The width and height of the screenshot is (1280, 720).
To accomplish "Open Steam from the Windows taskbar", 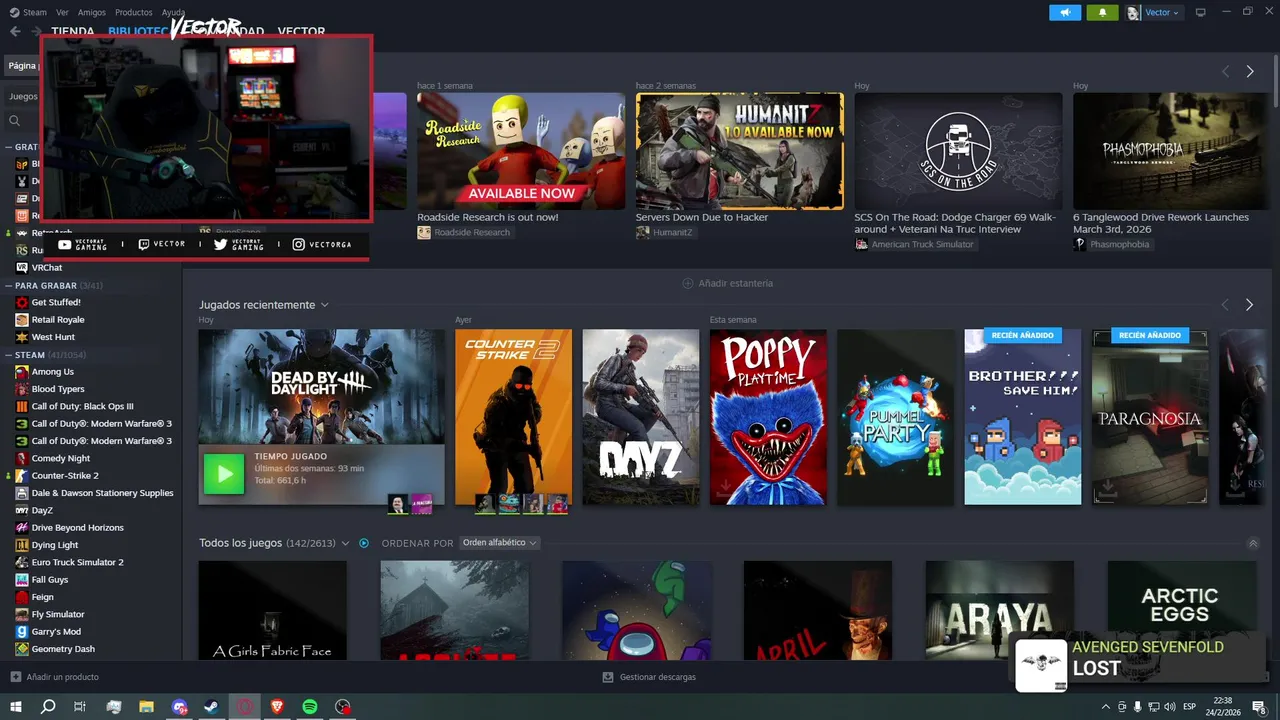I will point(212,707).
